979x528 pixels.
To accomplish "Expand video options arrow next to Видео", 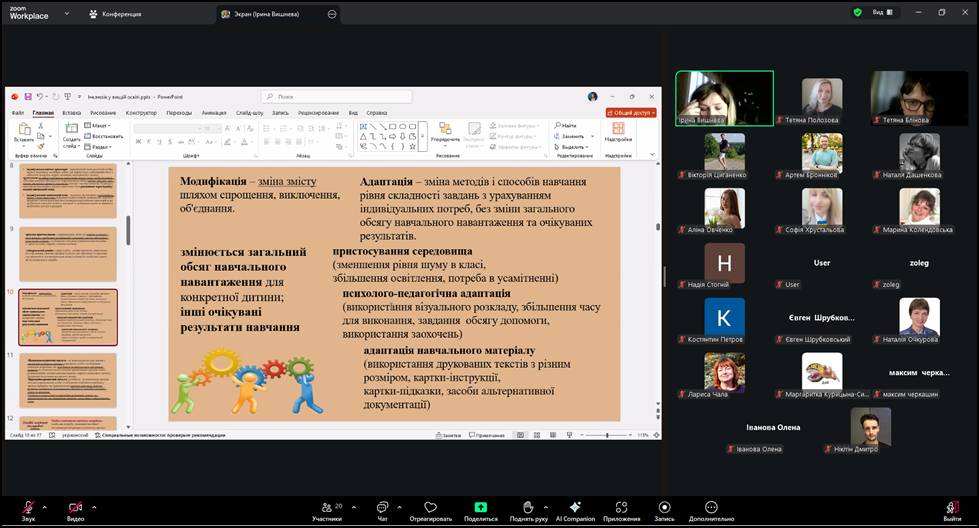I will 94,506.
